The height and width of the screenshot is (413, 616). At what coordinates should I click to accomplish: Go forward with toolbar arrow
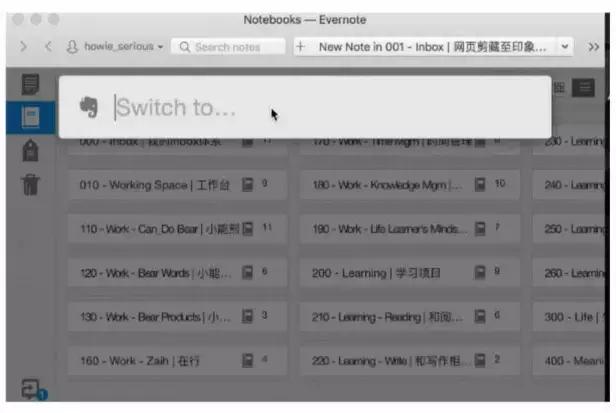coord(23,47)
